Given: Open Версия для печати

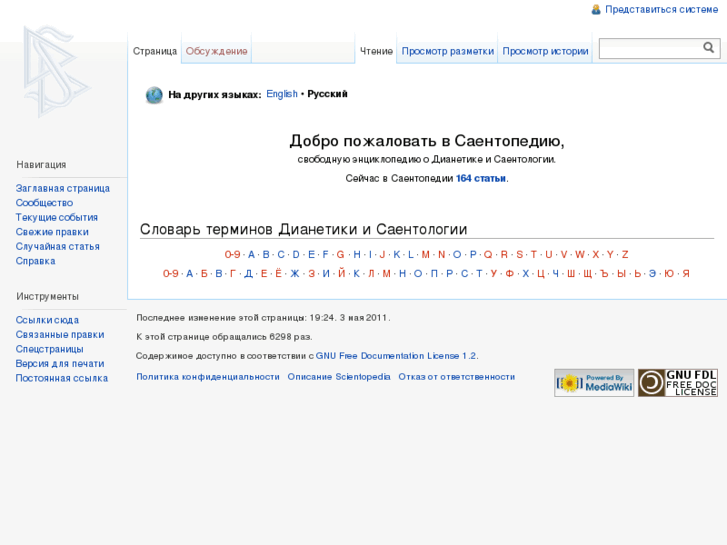Looking at the screenshot, I should [60, 364].
